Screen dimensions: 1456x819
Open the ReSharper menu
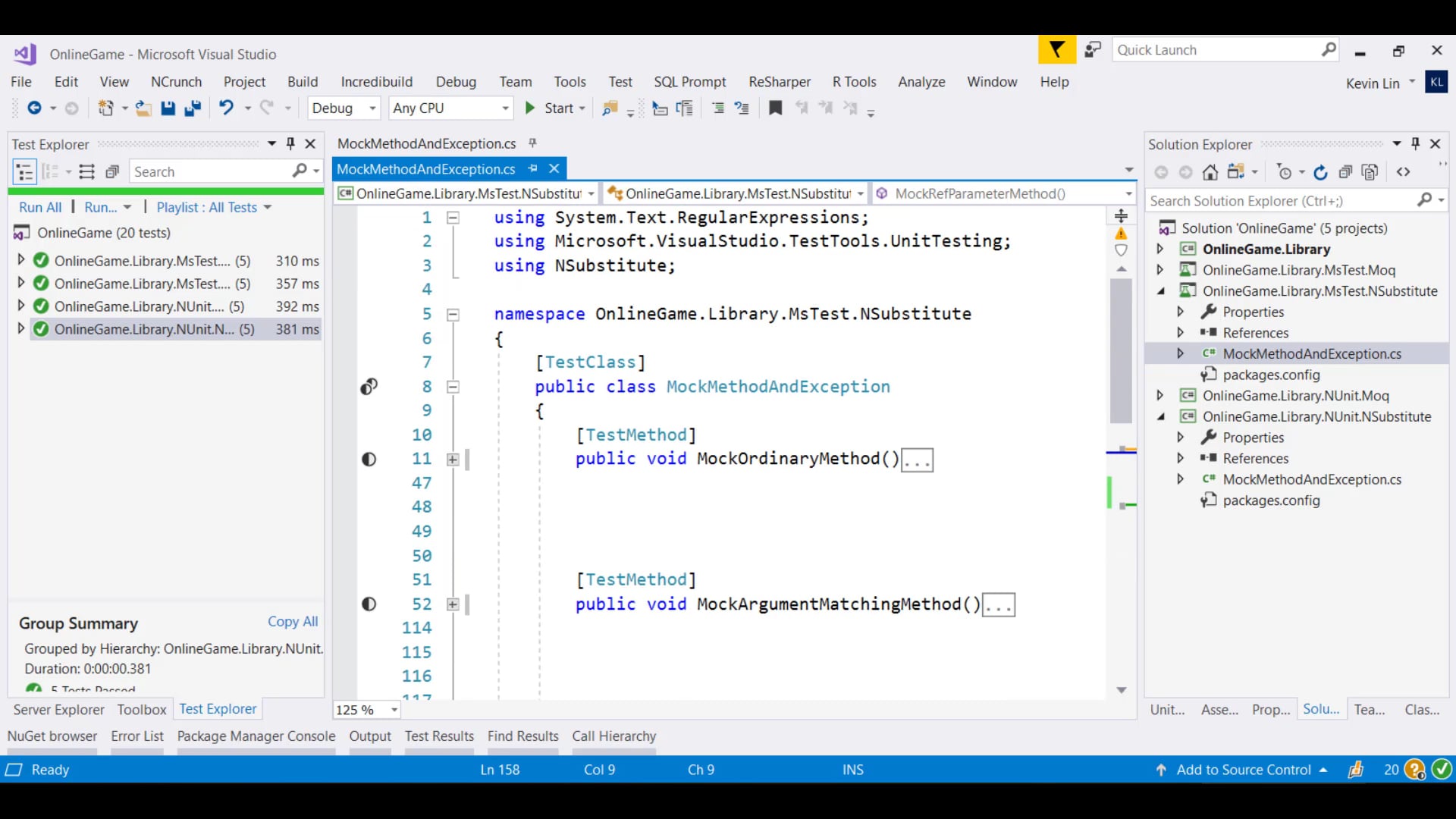tap(779, 82)
